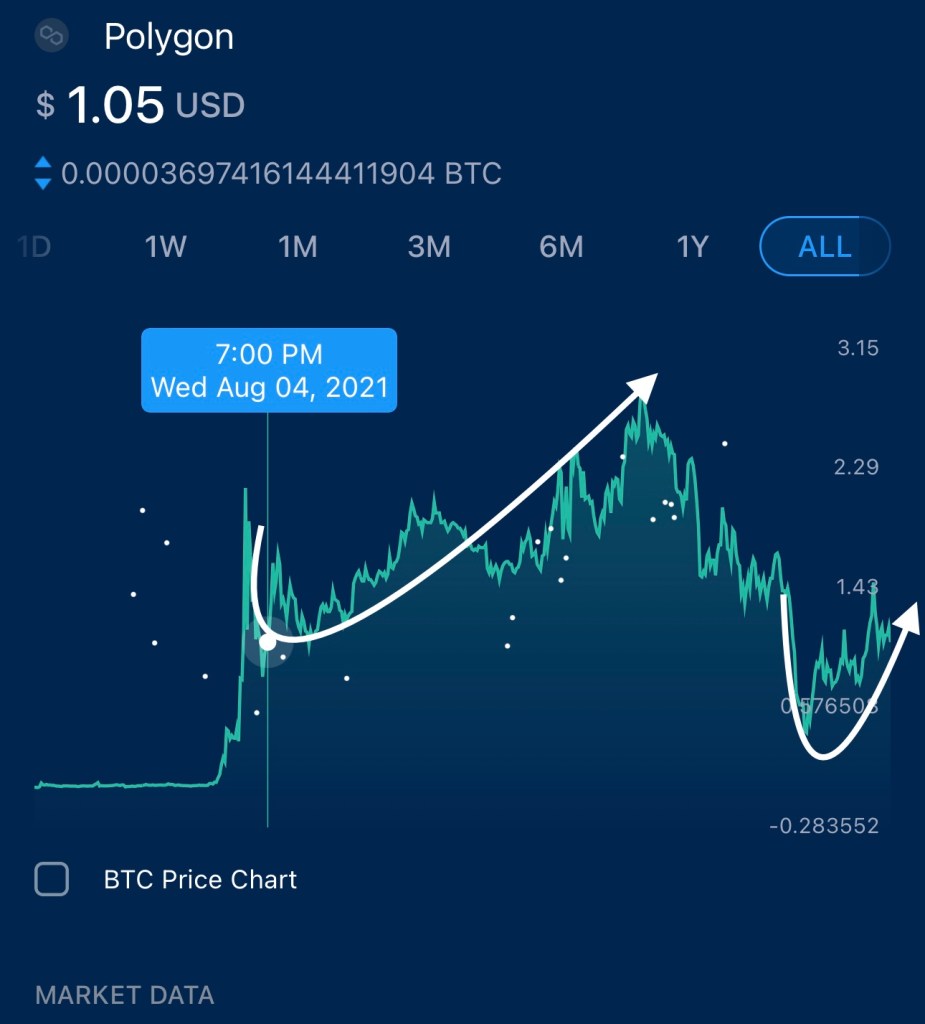Click the -0.283552 axis label

824,826
